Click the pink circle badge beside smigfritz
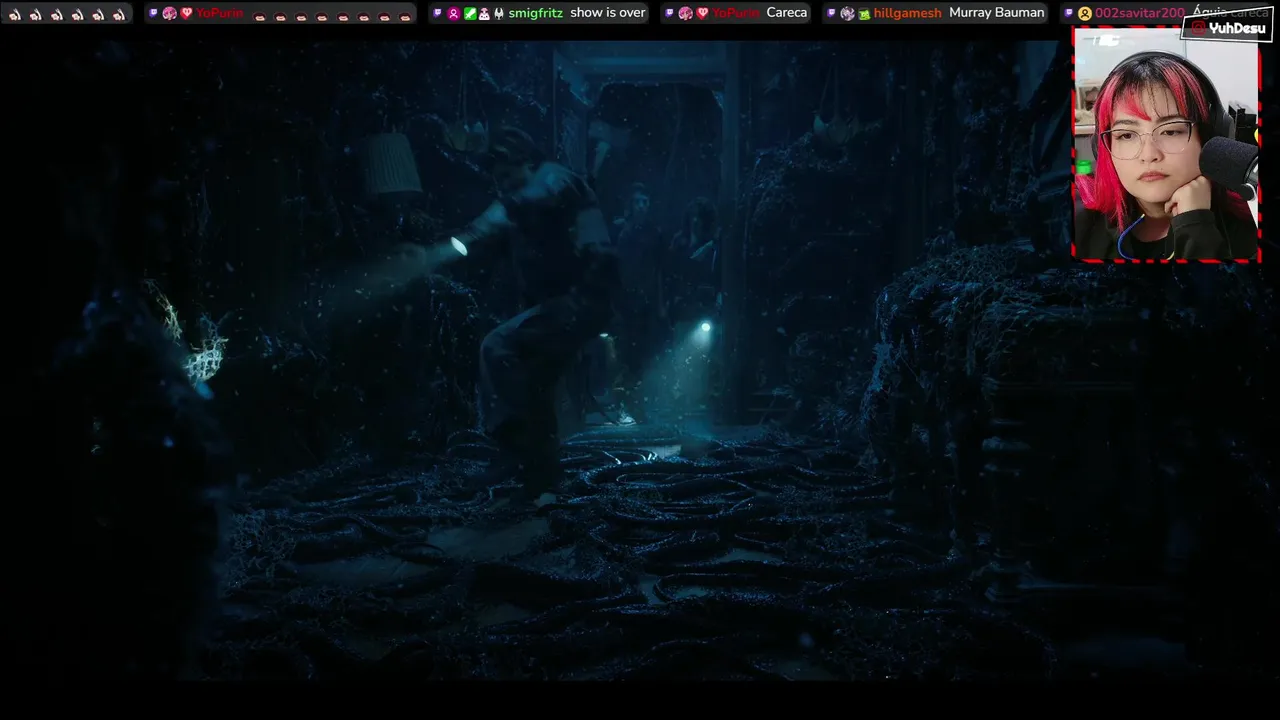Viewport: 1280px width, 720px height. coord(453,13)
